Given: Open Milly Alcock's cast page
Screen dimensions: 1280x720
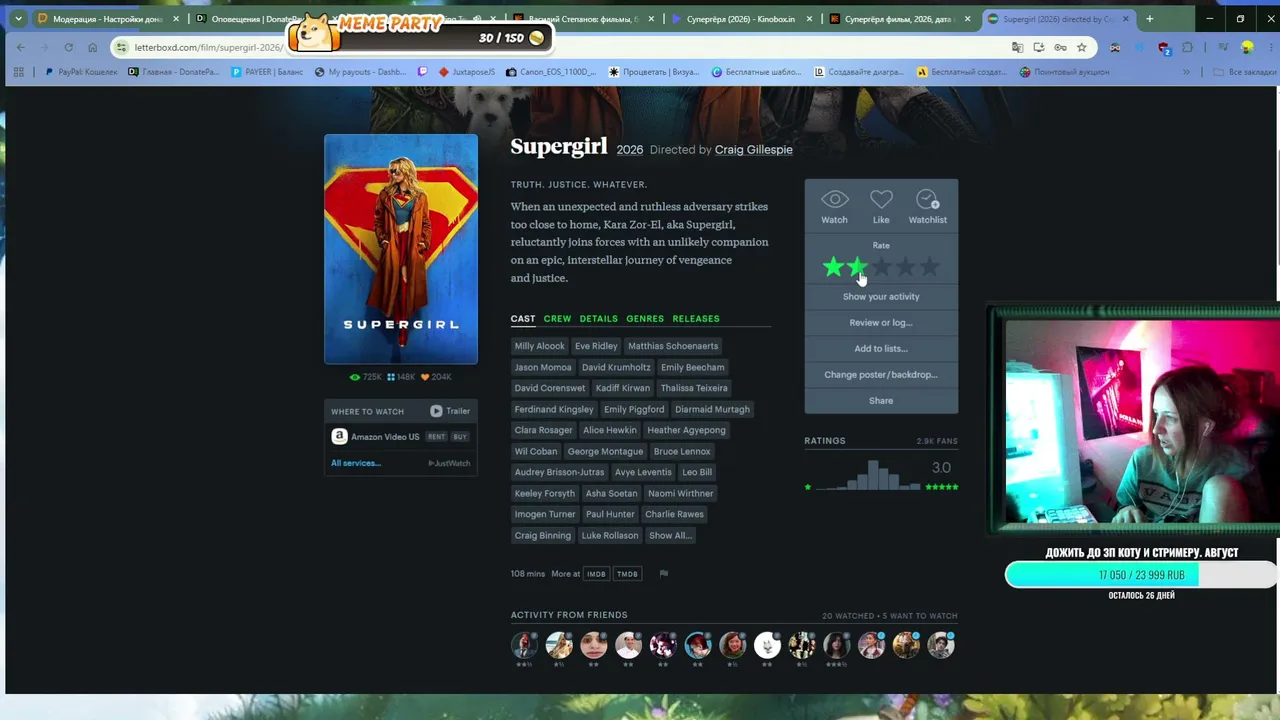Looking at the screenshot, I should (x=539, y=346).
